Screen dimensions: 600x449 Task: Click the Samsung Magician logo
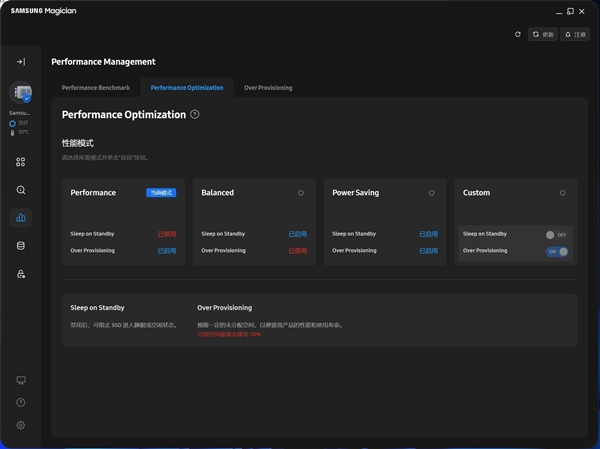tap(43, 11)
